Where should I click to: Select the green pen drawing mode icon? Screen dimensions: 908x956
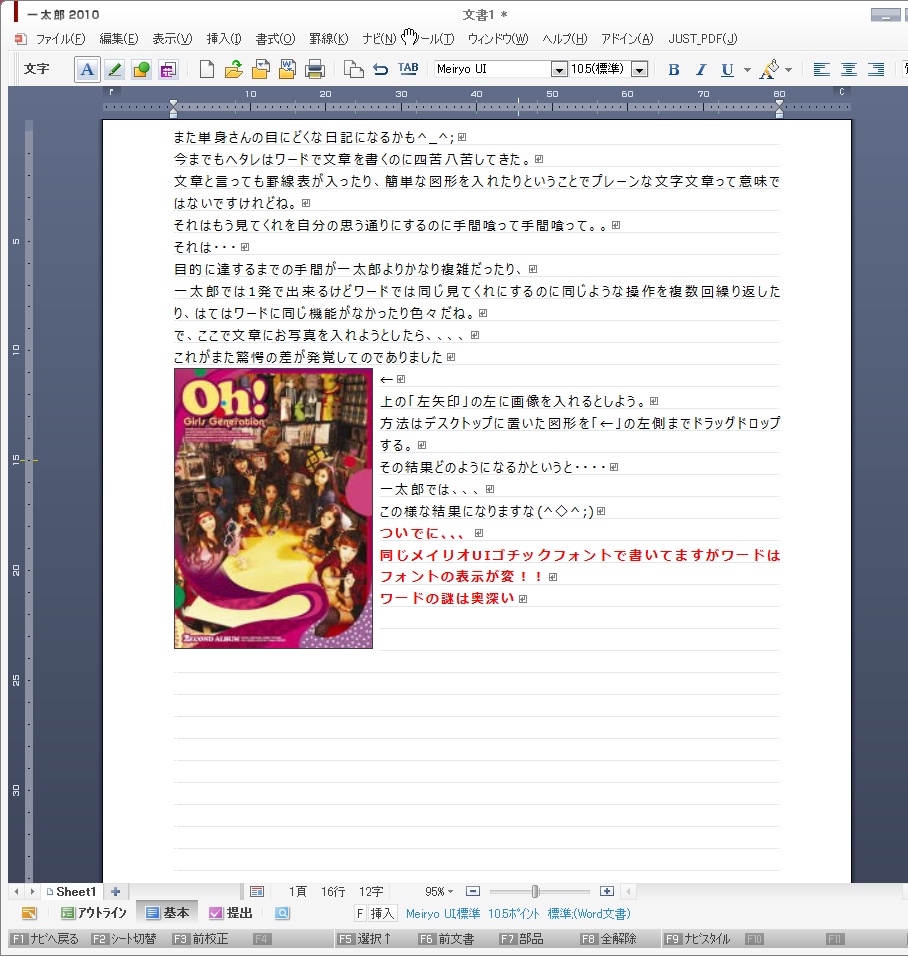pyautogui.click(x=114, y=70)
